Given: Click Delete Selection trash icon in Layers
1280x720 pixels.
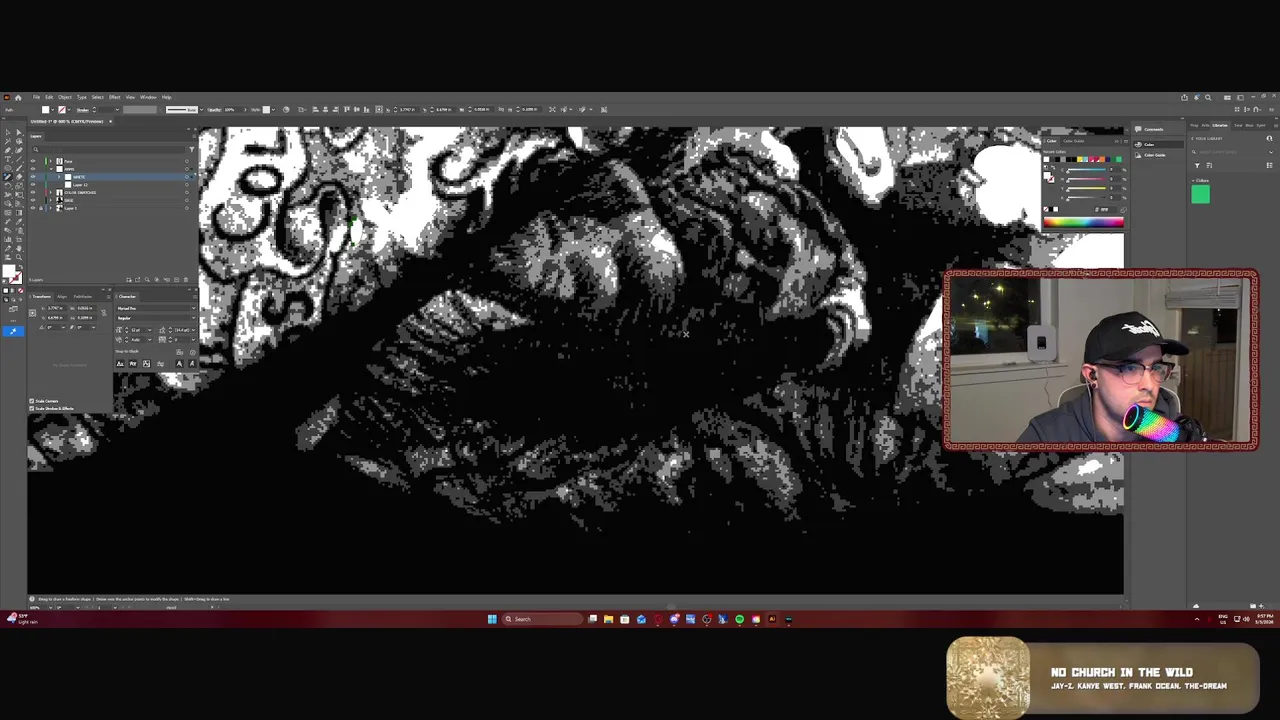Looking at the screenshot, I should (186, 279).
